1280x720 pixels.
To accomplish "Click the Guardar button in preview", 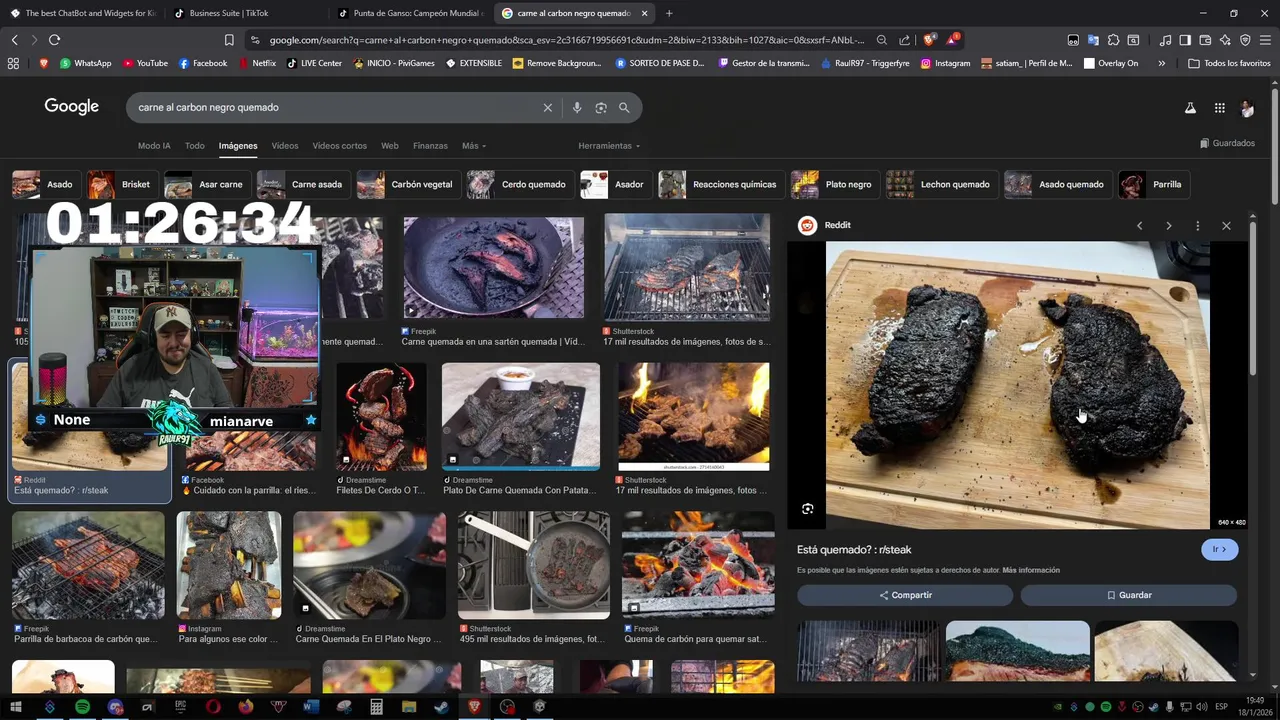I will point(1129,595).
